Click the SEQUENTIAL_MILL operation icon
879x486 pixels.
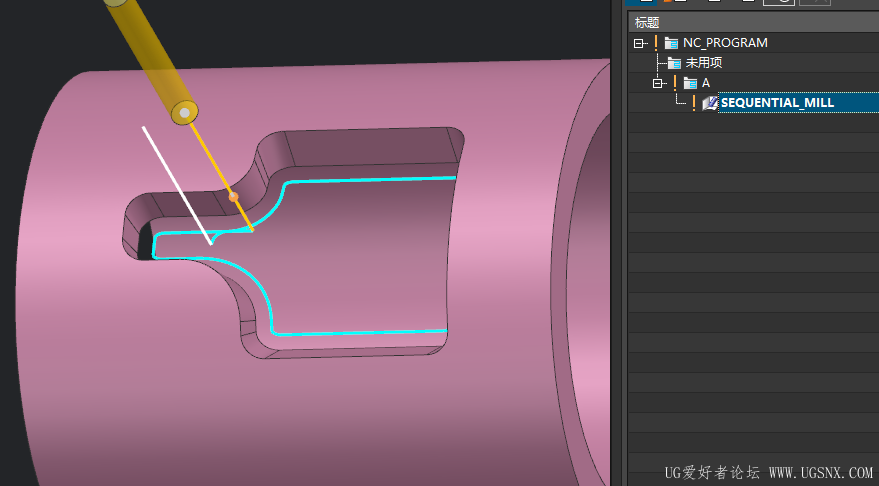pyautogui.click(x=710, y=103)
